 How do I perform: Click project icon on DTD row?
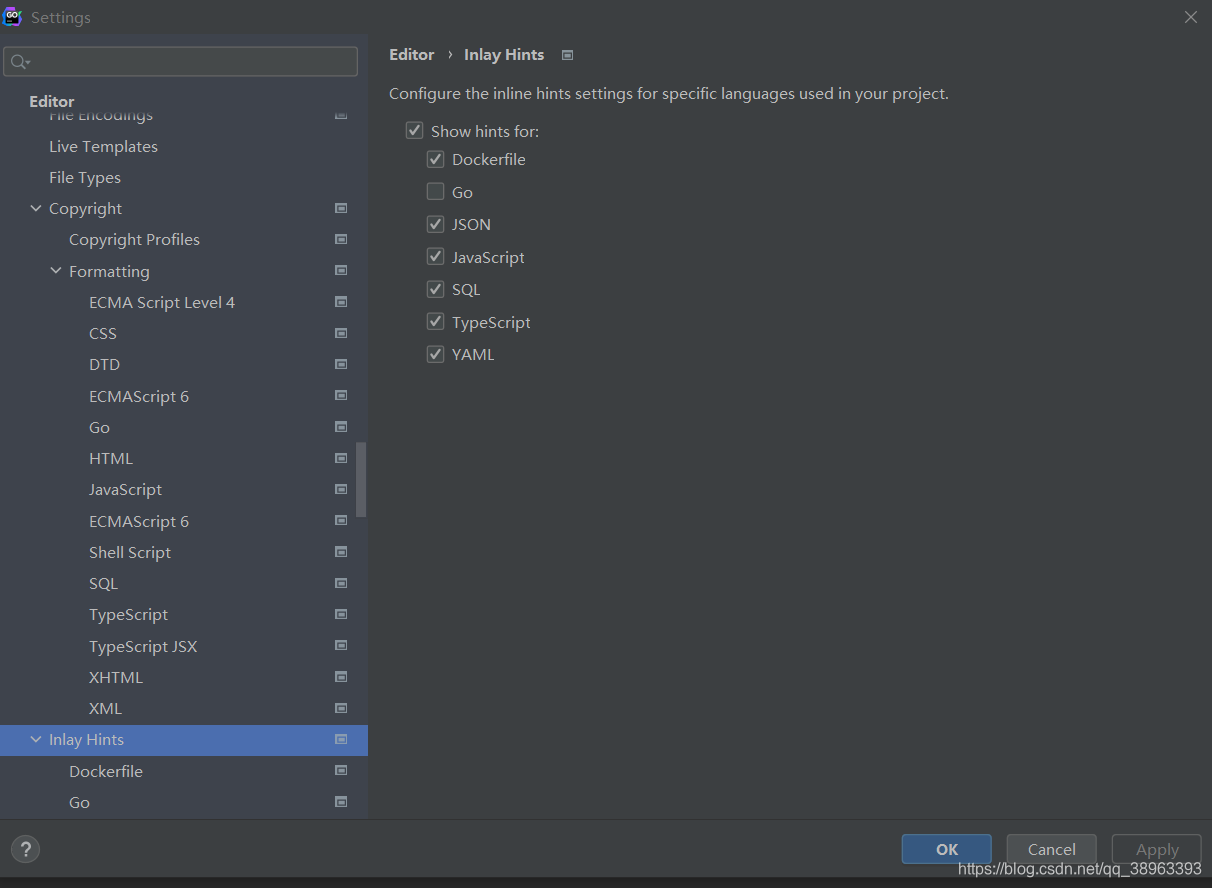tap(341, 364)
